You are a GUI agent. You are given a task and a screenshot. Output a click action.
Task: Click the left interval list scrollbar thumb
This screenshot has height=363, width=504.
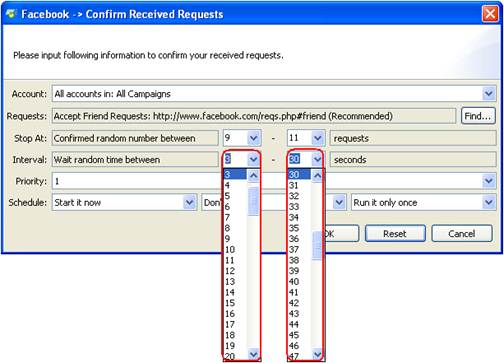[x=253, y=201]
